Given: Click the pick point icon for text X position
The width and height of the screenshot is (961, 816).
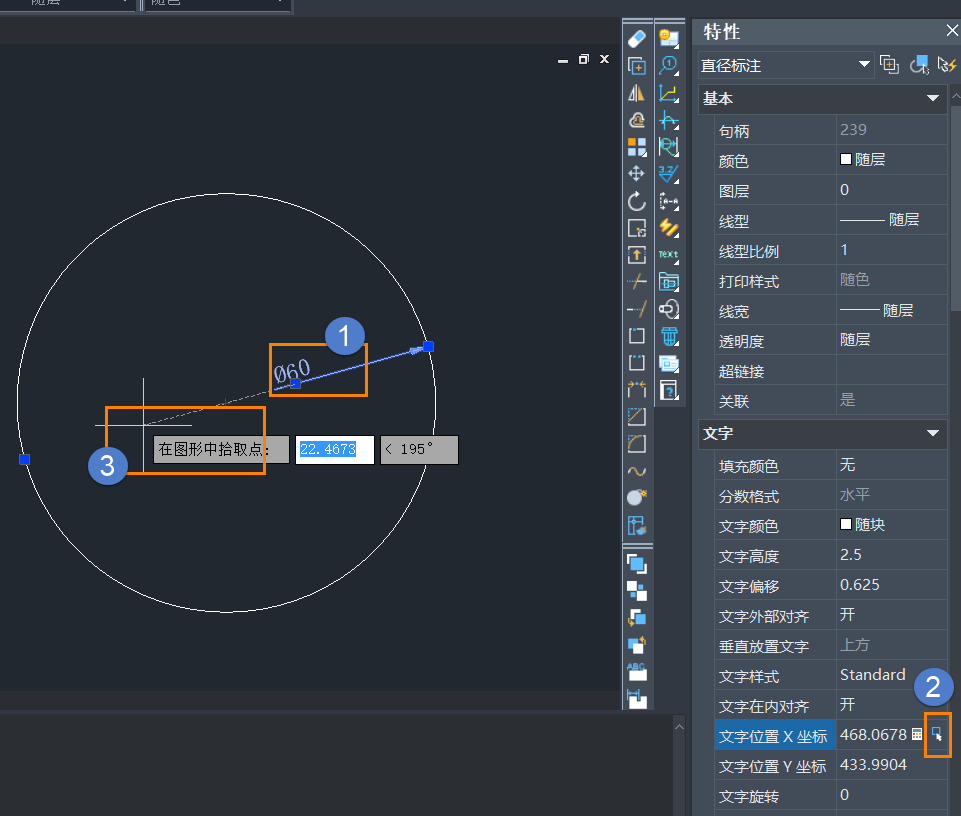Looking at the screenshot, I should point(937,734).
